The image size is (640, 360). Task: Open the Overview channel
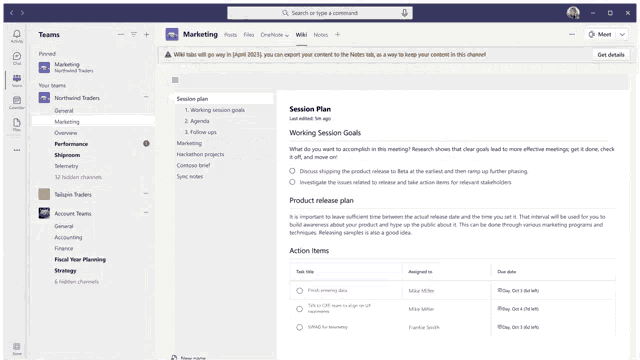65,133
